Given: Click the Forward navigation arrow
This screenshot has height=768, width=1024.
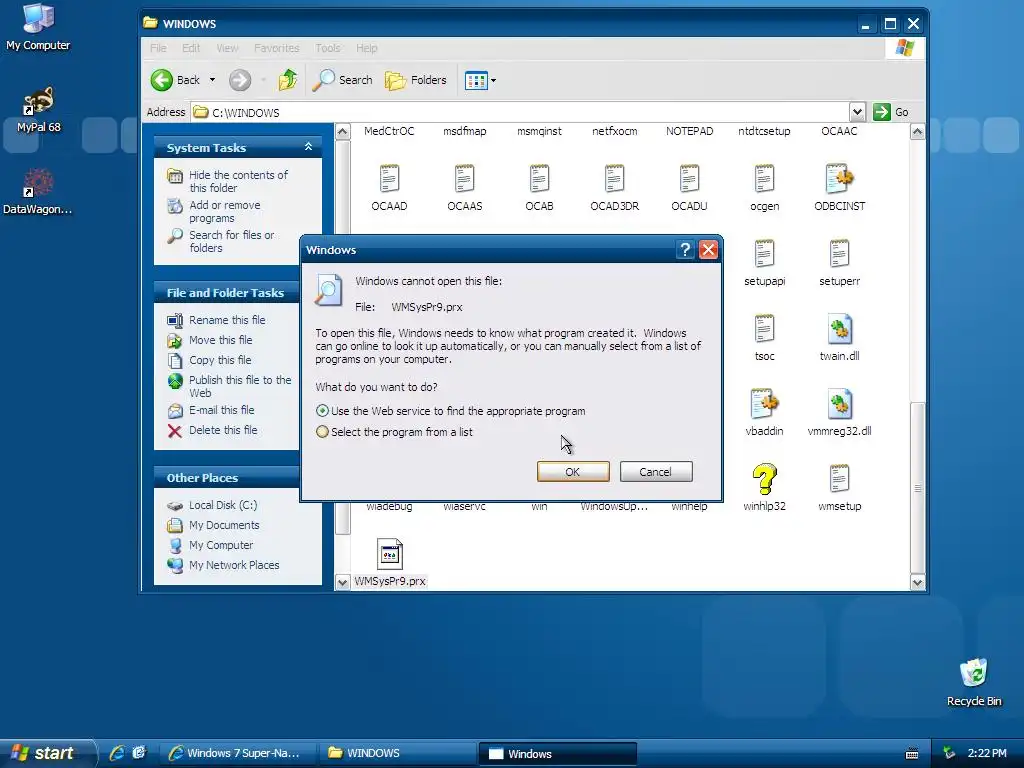Looking at the screenshot, I should pos(240,80).
